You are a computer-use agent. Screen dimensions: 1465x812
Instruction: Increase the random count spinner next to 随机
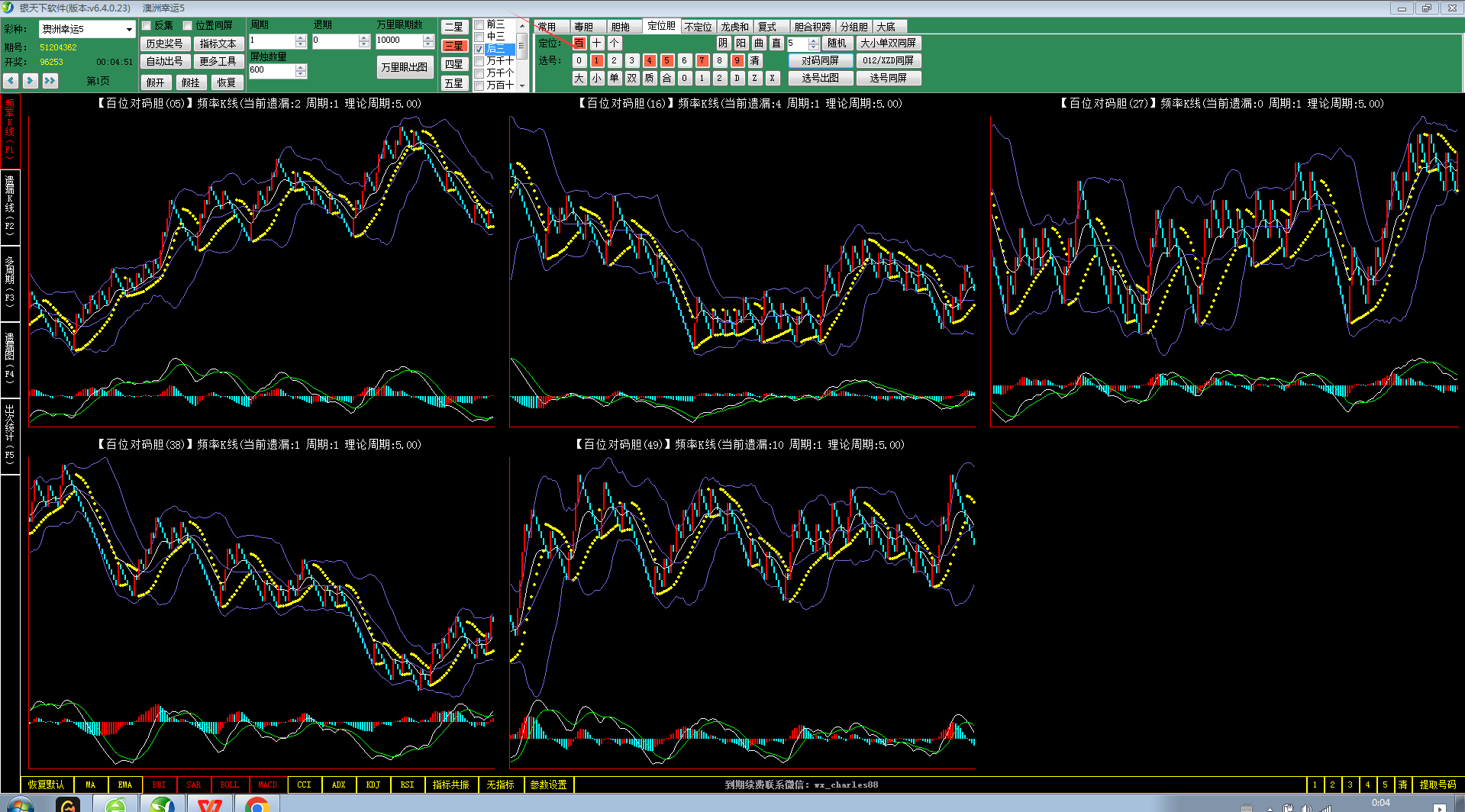(x=814, y=40)
